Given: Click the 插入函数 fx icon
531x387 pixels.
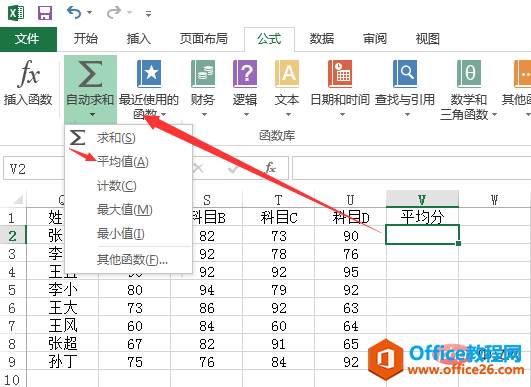Looking at the screenshot, I should click(x=28, y=73).
